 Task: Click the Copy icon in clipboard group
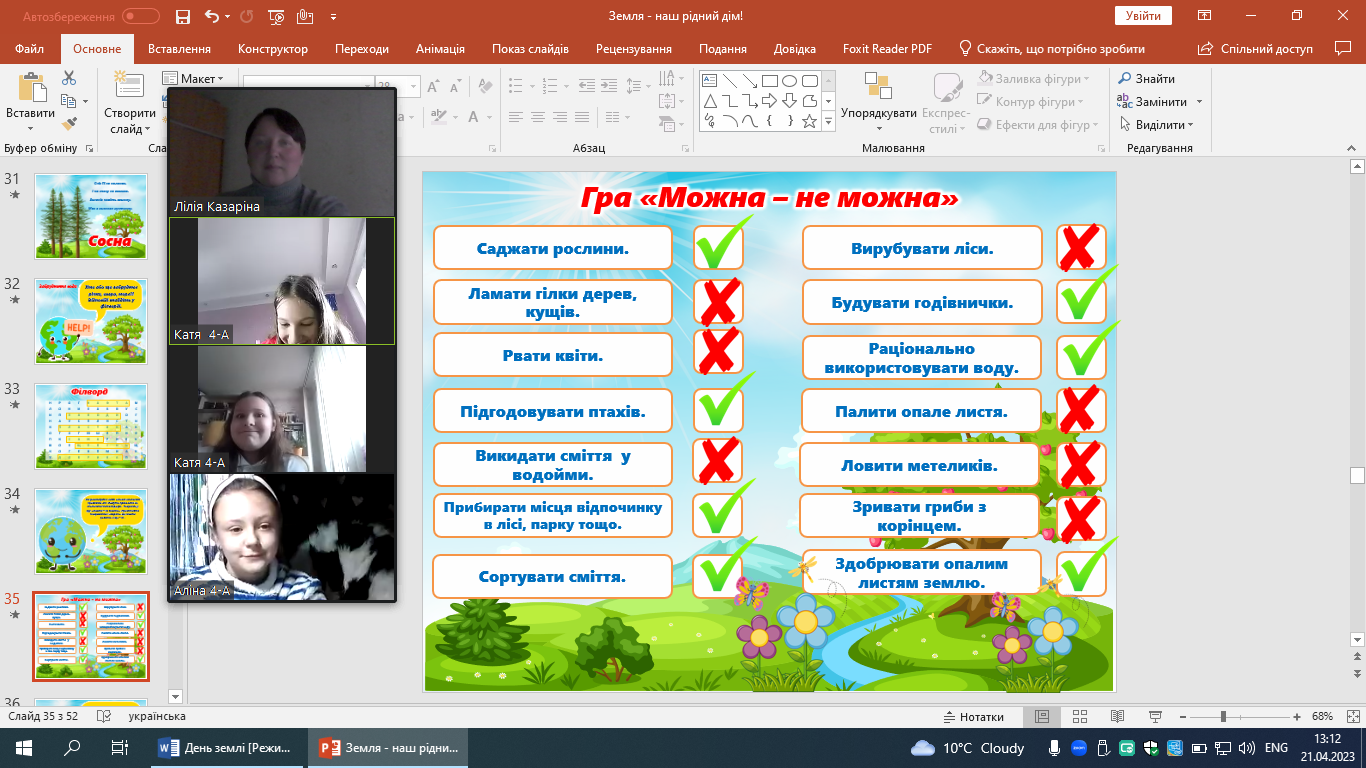(x=67, y=101)
